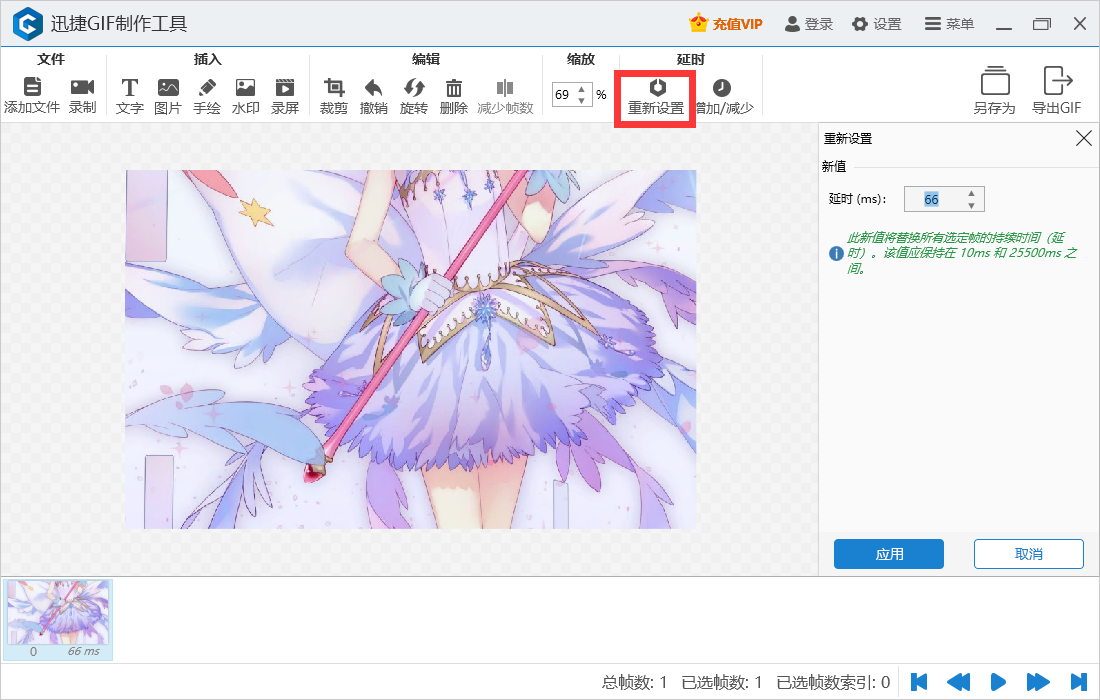Go to previous frame
This screenshot has height=700, width=1100.
[x=958, y=682]
